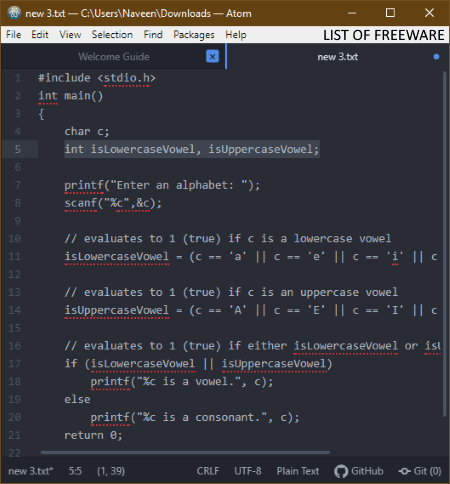The image size is (450, 484).
Task: Open the GitHub panel from status bar
Action: [359, 471]
